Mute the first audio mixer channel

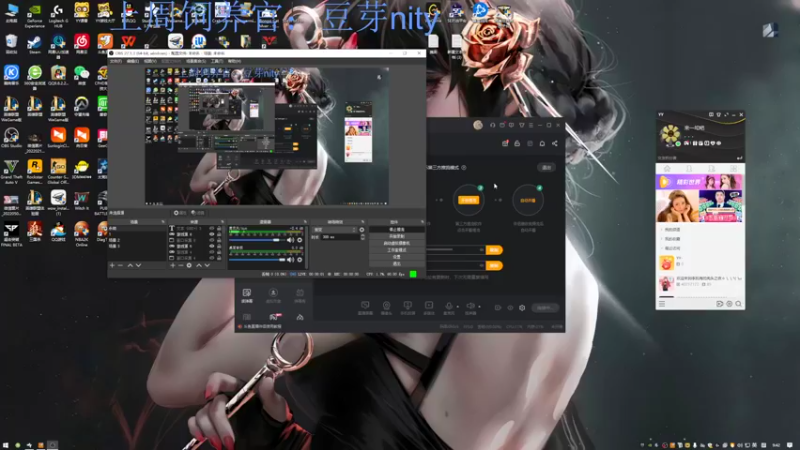tap(290, 240)
